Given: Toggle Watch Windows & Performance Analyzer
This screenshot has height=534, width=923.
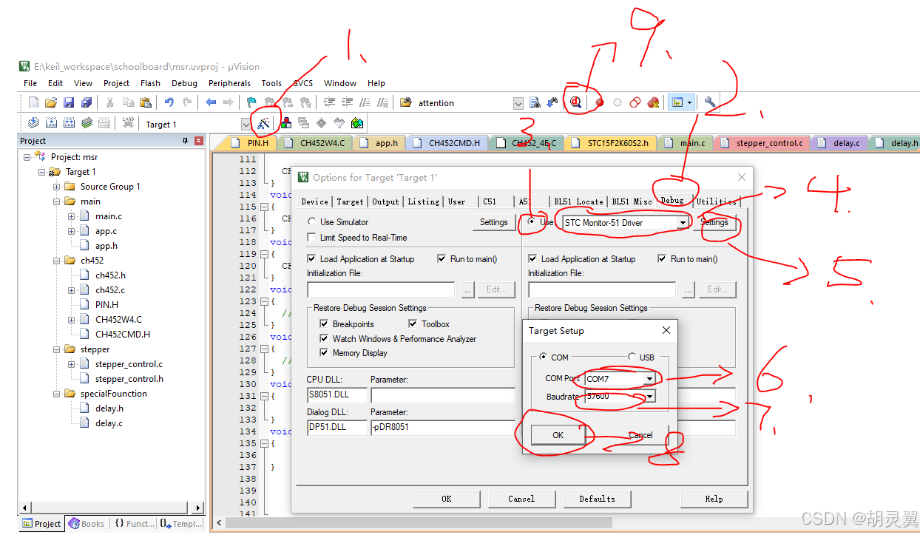Looking at the screenshot, I should (x=324, y=339).
